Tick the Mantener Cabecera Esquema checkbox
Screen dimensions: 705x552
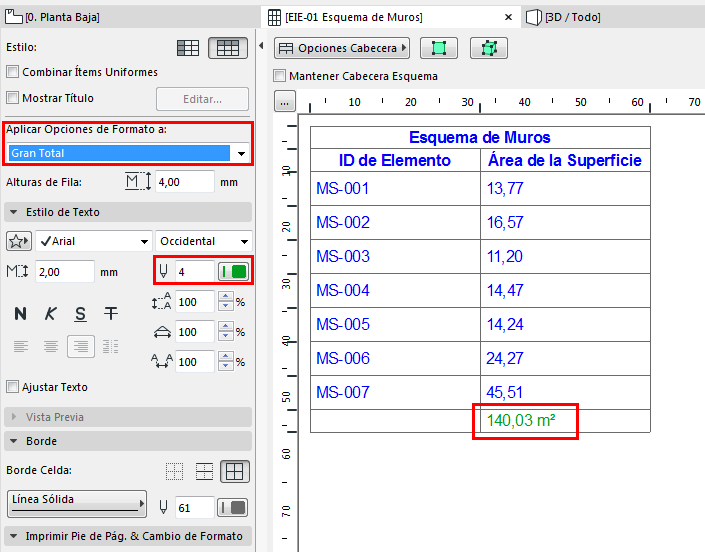point(280,76)
